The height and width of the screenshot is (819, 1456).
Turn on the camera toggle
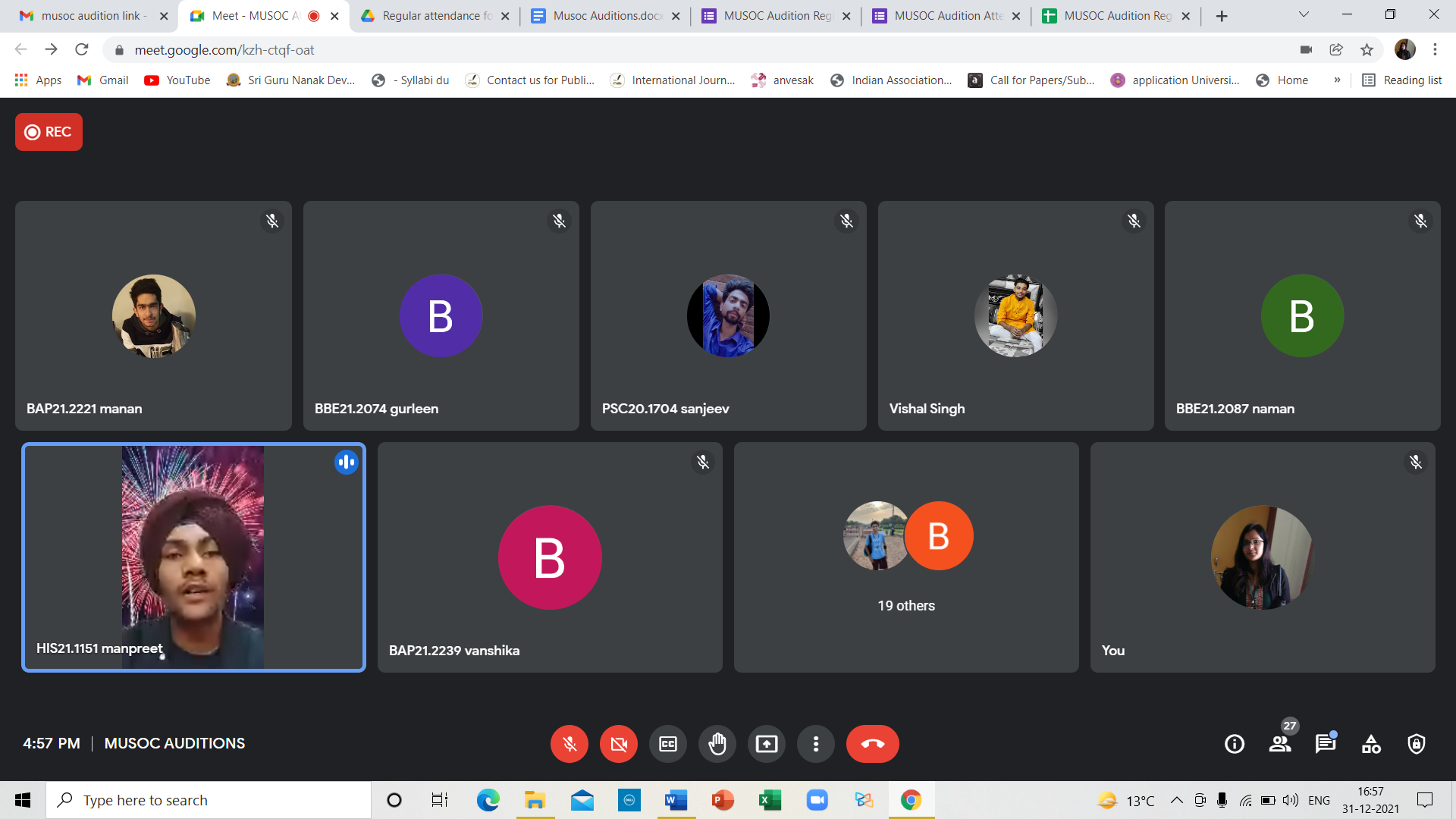619,744
